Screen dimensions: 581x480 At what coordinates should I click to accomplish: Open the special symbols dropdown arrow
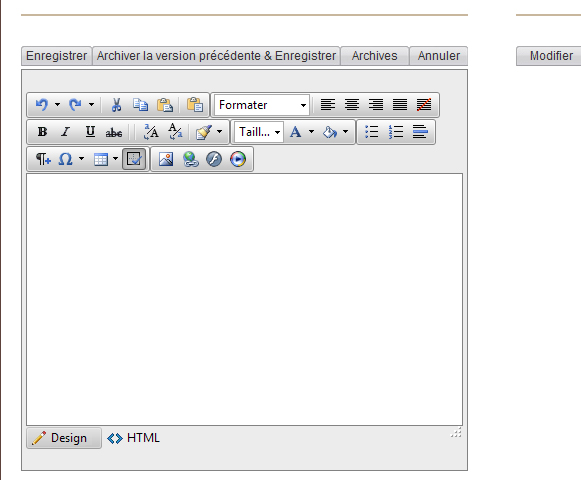point(82,159)
